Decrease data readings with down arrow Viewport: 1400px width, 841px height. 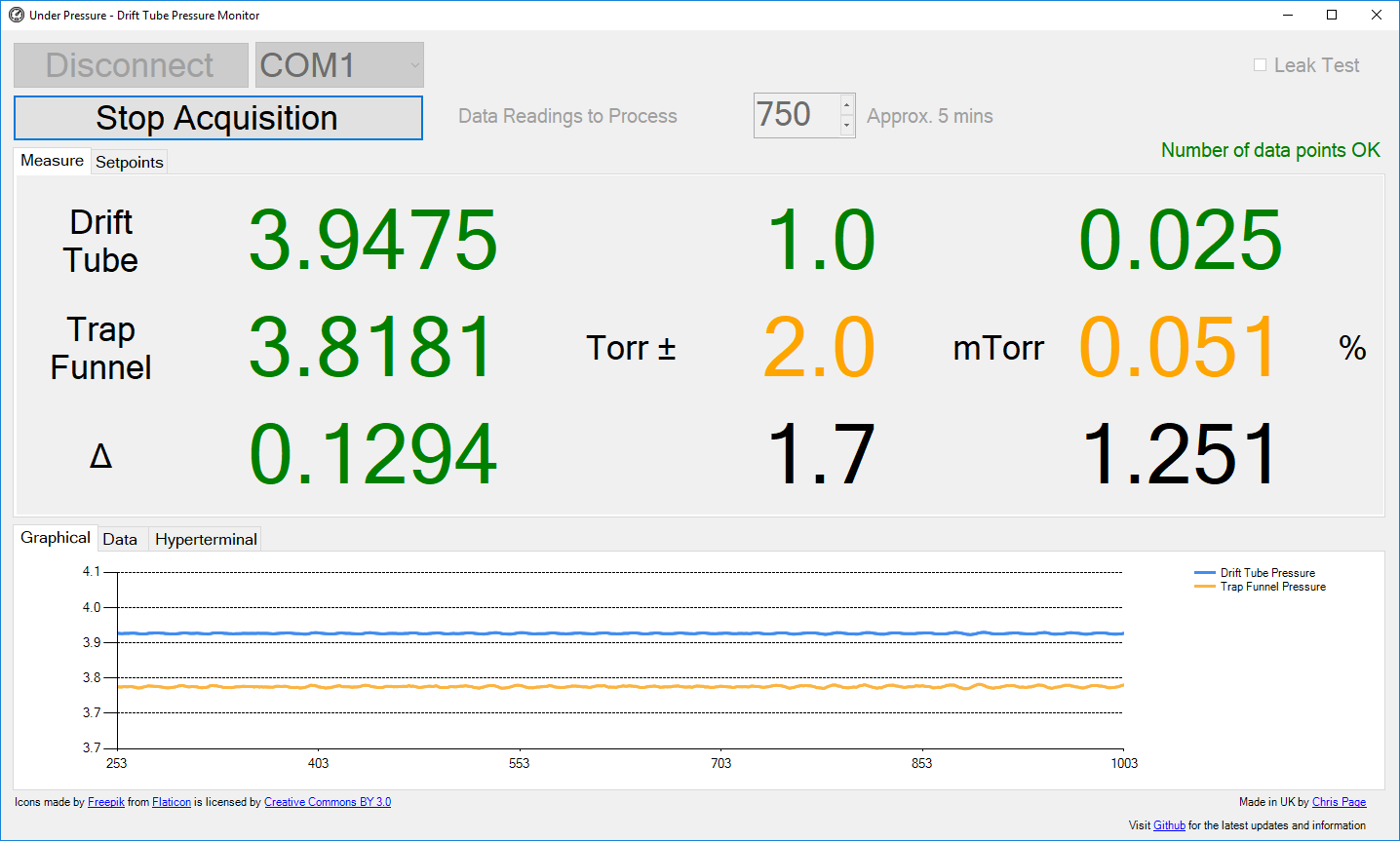point(846,126)
